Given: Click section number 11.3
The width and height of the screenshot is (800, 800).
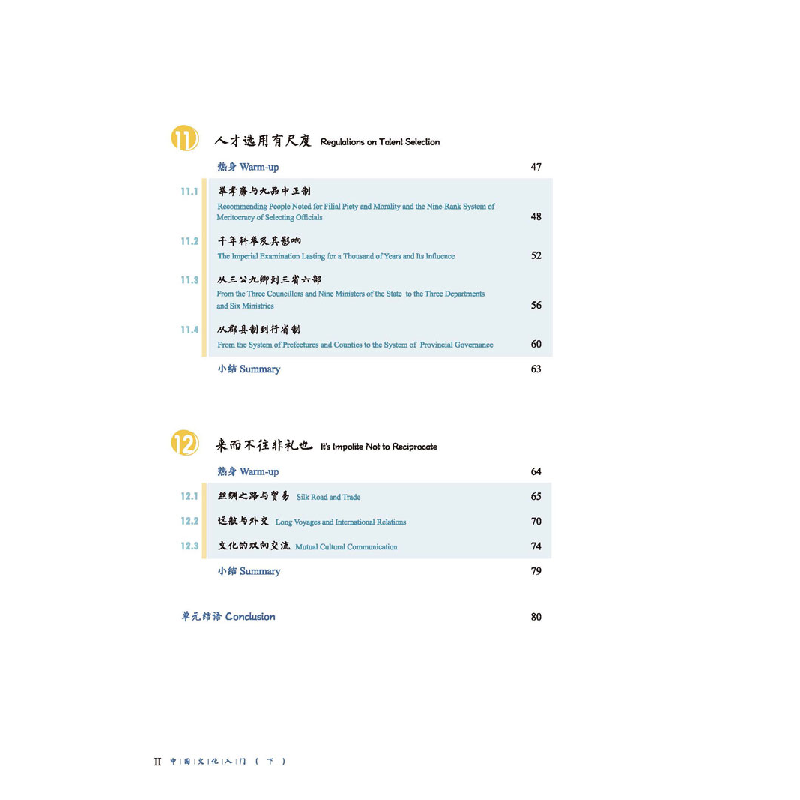Looking at the screenshot, I should click(x=189, y=280).
